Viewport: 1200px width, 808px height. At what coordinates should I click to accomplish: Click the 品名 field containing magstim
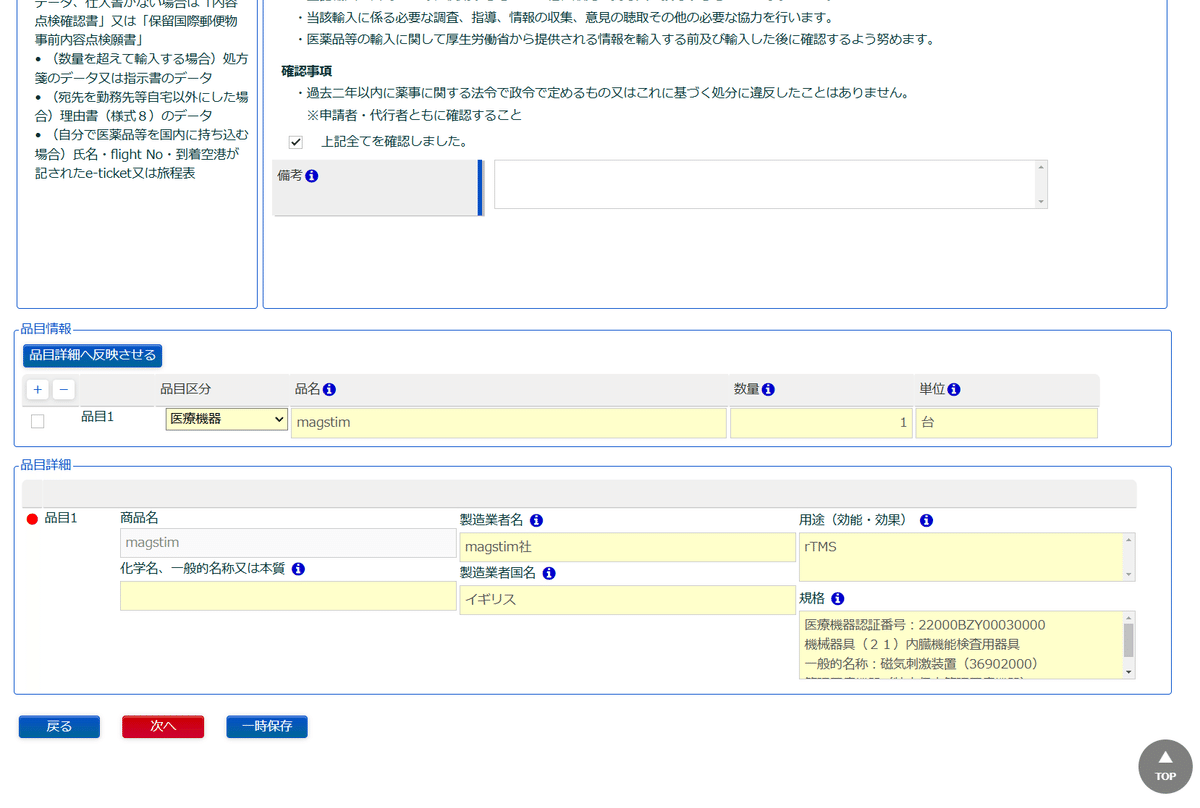pos(509,423)
